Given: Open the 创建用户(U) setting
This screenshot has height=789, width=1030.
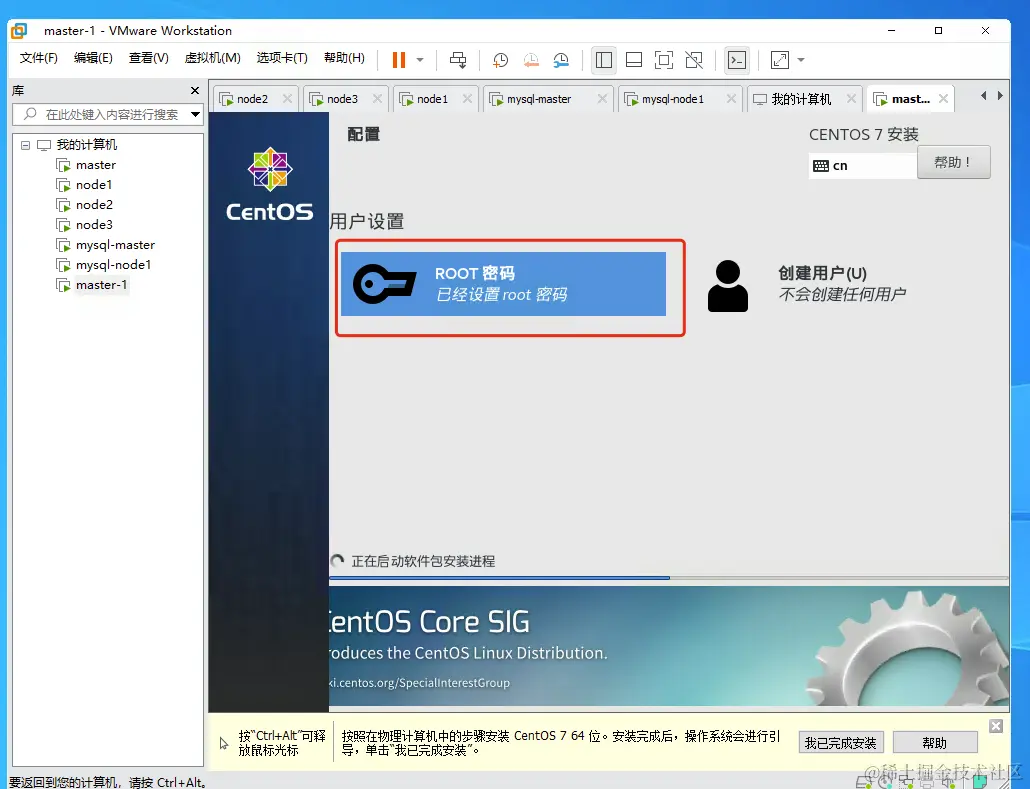Looking at the screenshot, I should 807,285.
